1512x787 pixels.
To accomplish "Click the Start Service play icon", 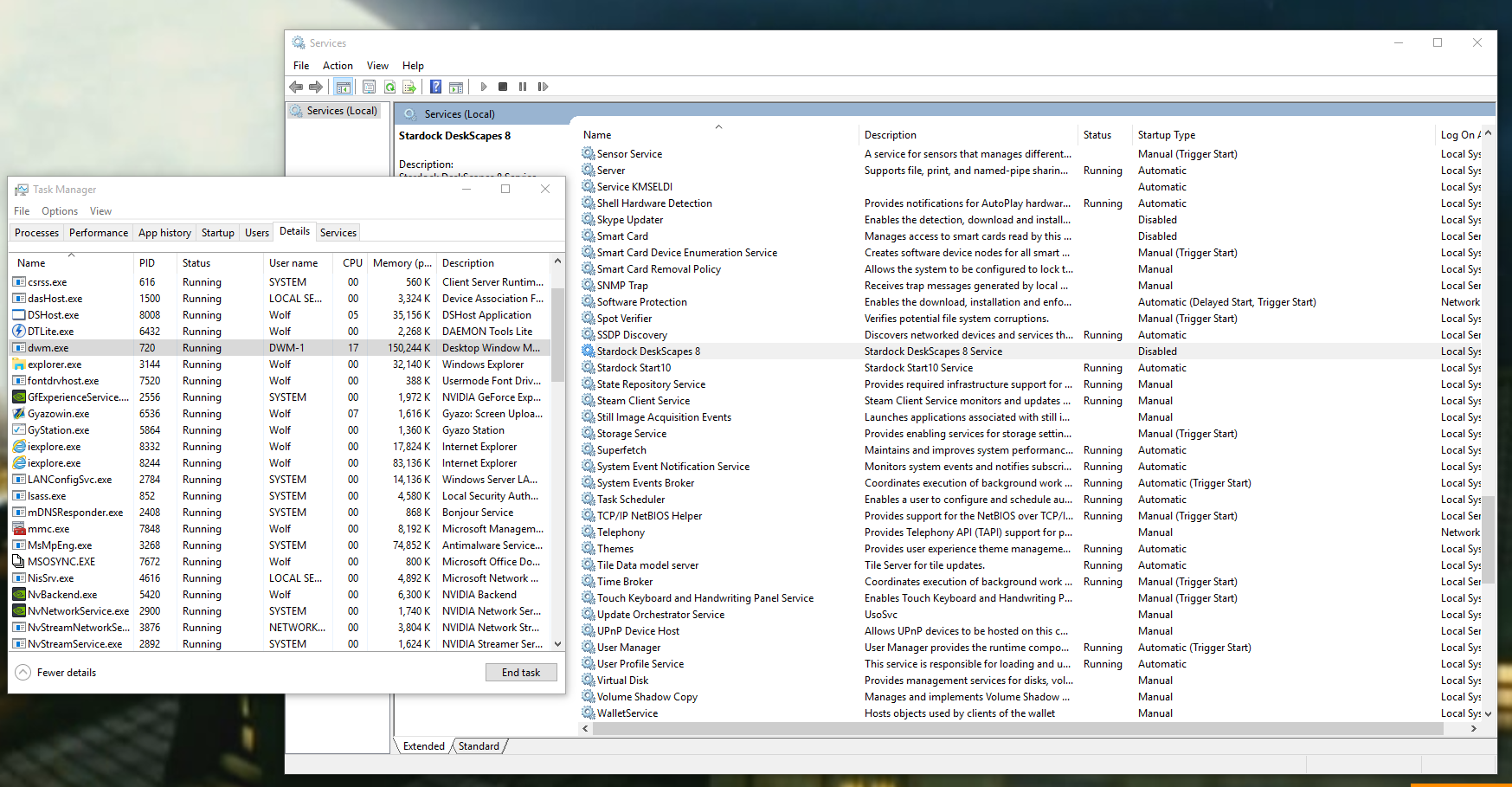I will 484,87.
